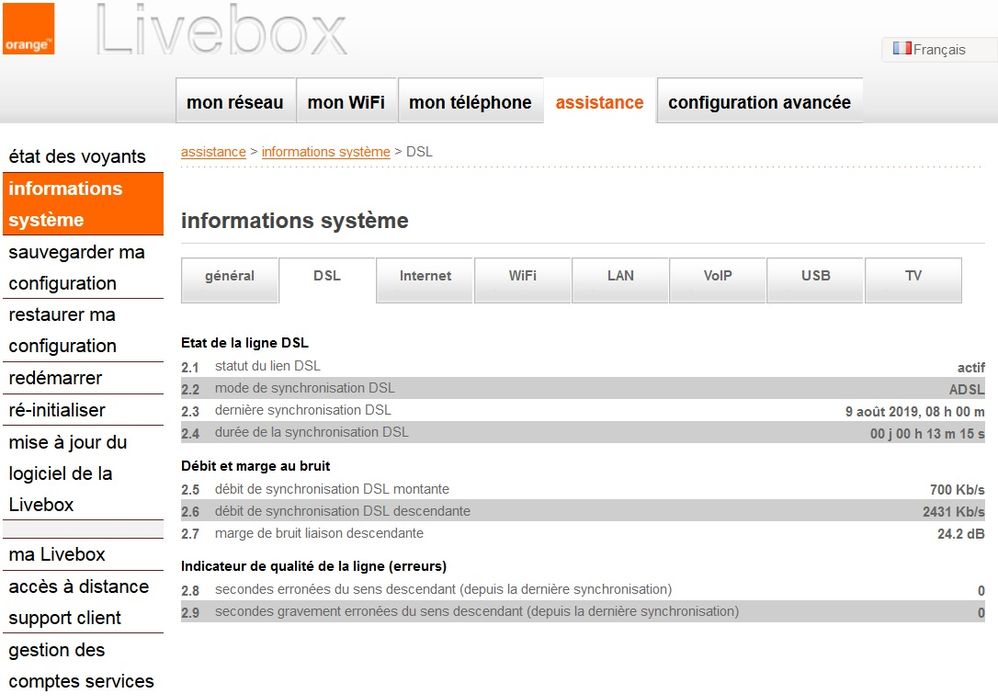Open accès à distance settings
This screenshot has height=696, width=998.
[78, 586]
